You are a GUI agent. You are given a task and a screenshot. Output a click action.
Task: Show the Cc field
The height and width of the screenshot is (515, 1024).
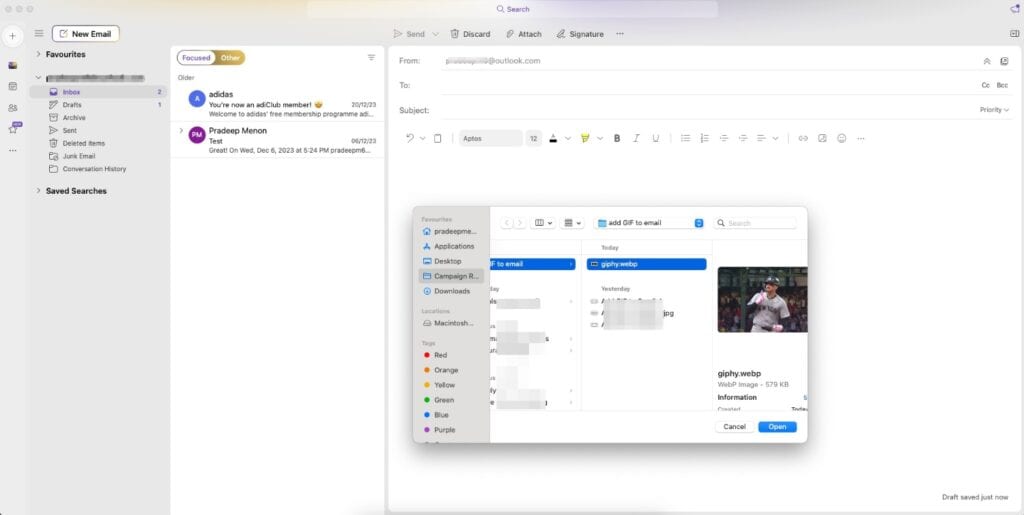tap(985, 86)
